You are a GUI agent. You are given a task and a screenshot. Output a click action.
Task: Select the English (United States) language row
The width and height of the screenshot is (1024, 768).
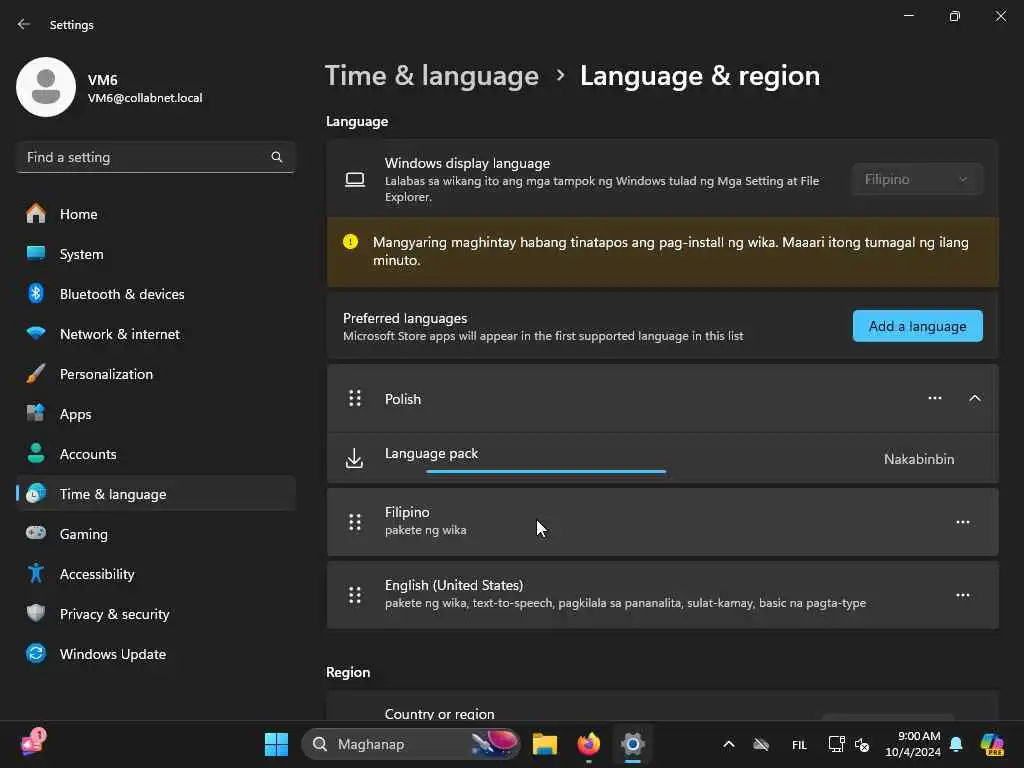(662, 595)
